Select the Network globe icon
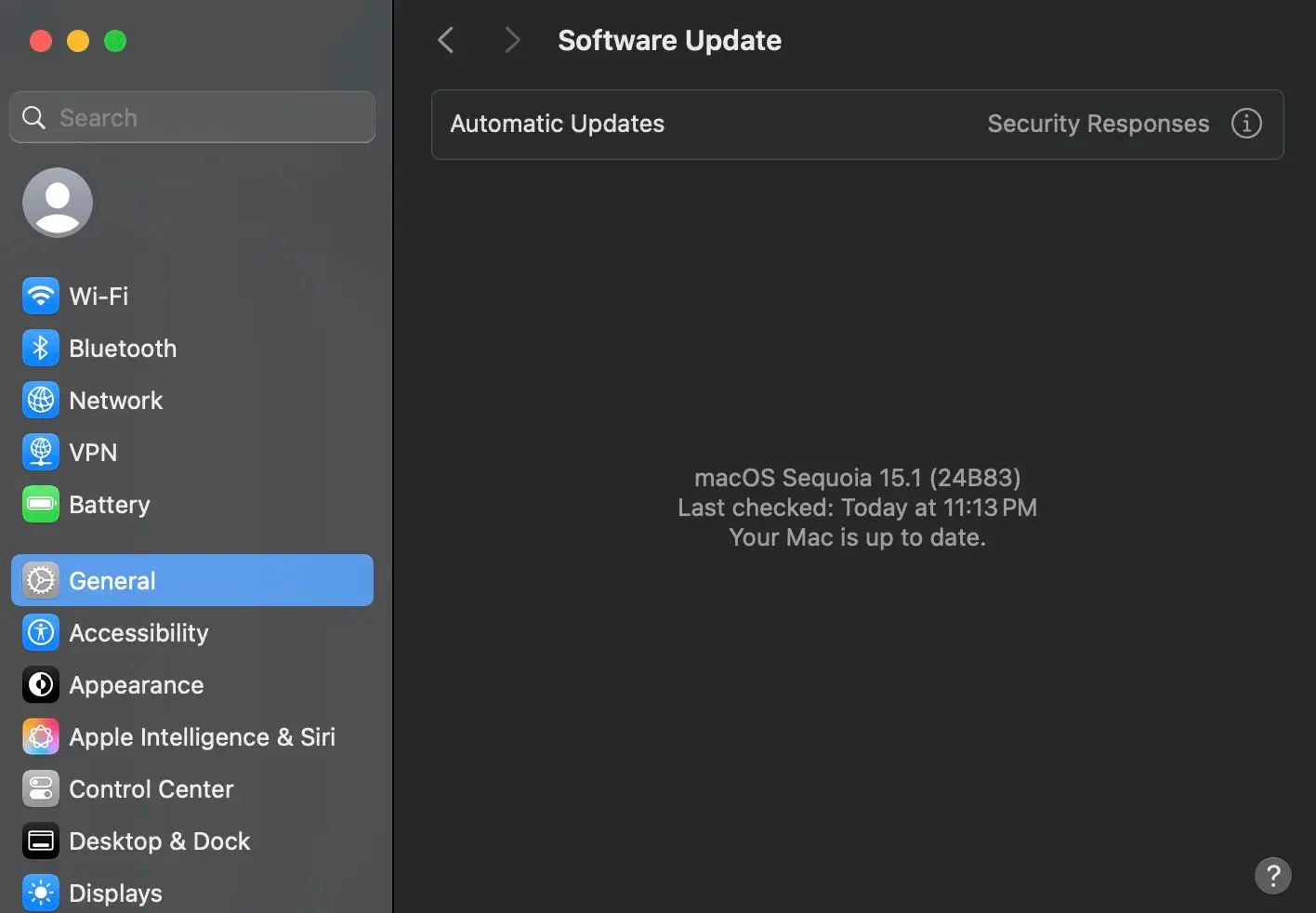 click(40, 401)
